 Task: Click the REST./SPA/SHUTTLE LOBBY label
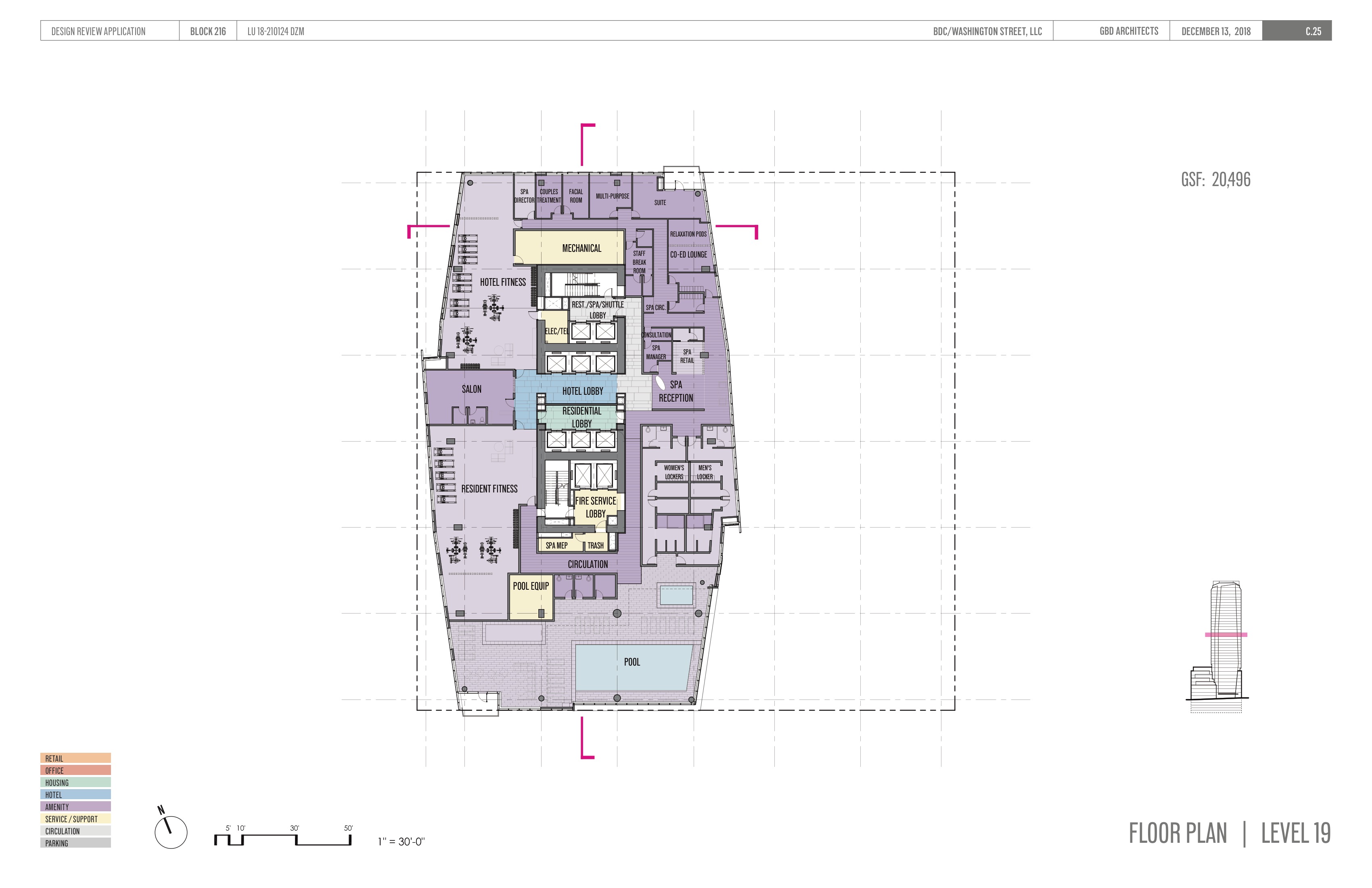coord(598,310)
